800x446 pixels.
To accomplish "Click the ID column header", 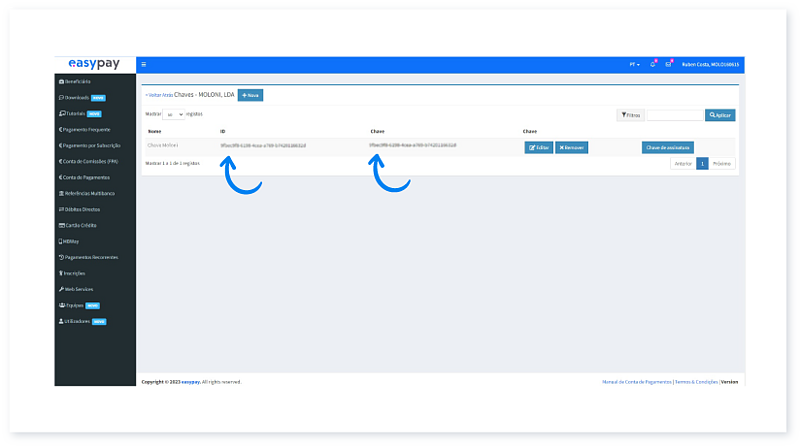I will click(x=222, y=131).
